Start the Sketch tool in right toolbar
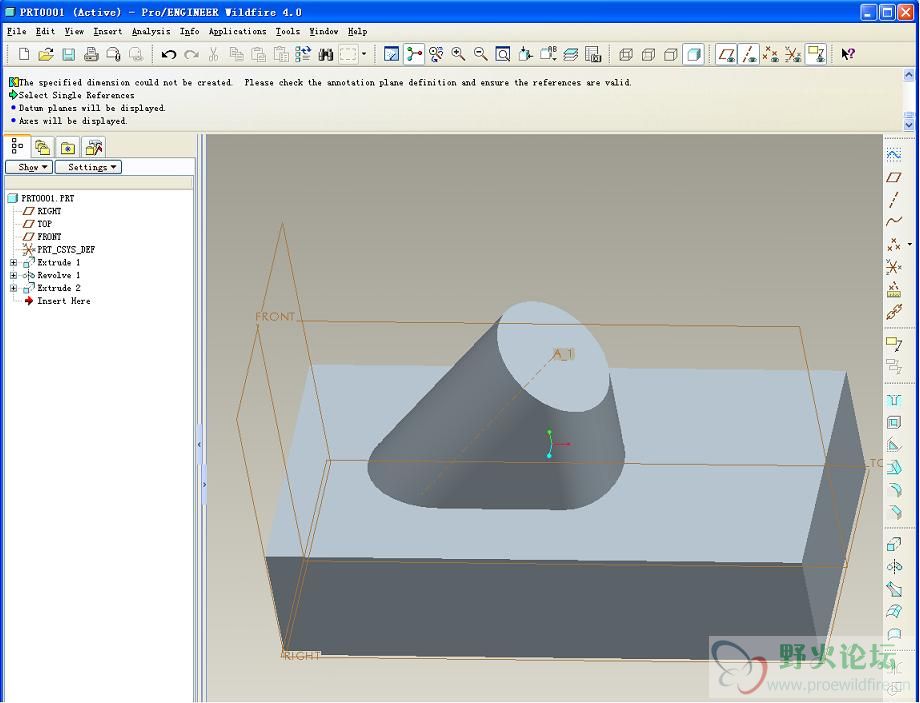The image size is (920, 703). [894, 154]
